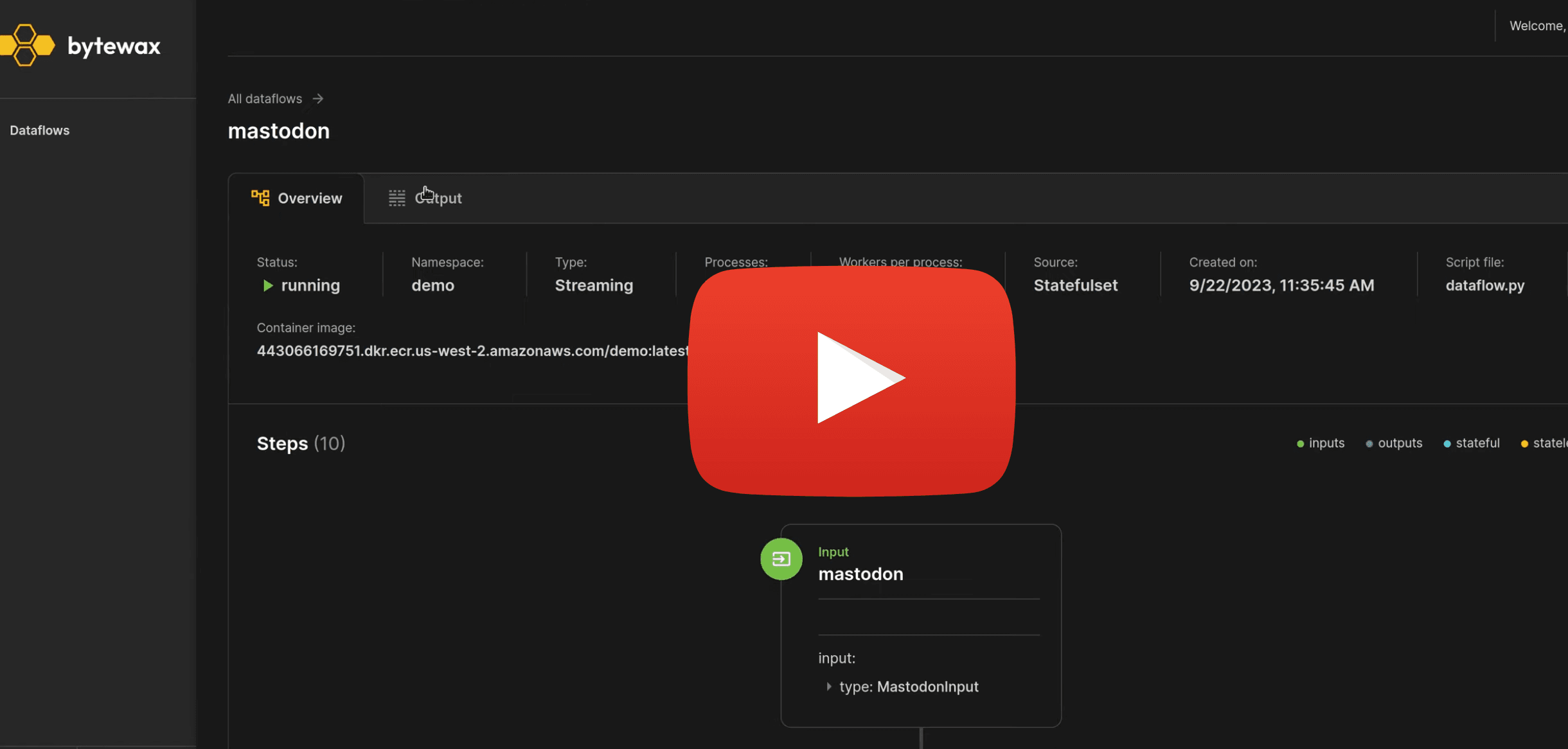Viewport: 1568px width, 749px height.
Task: Click the Overview tab flowchart icon
Action: (x=260, y=198)
